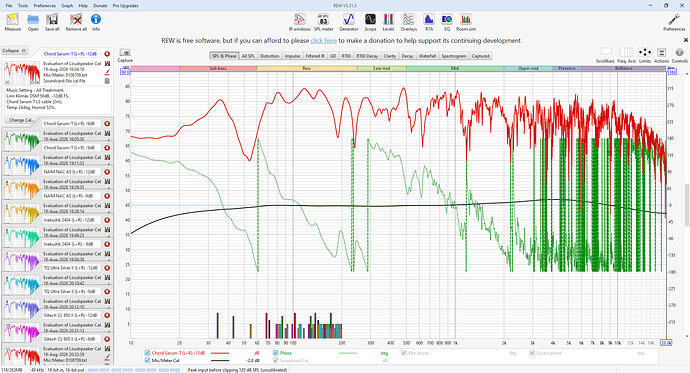Click the measurement name field Chord Sarum T -12dB
This screenshot has height=373, width=690.
(72, 54)
